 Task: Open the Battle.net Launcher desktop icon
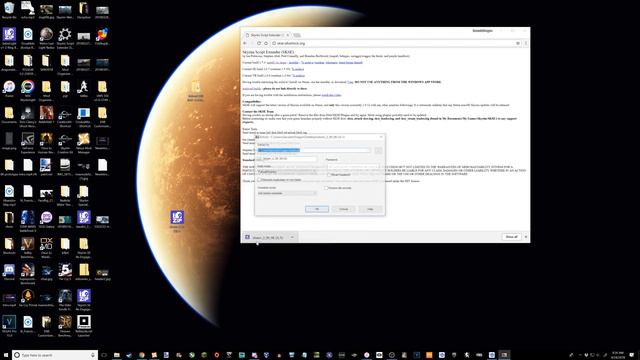[x=84, y=324]
